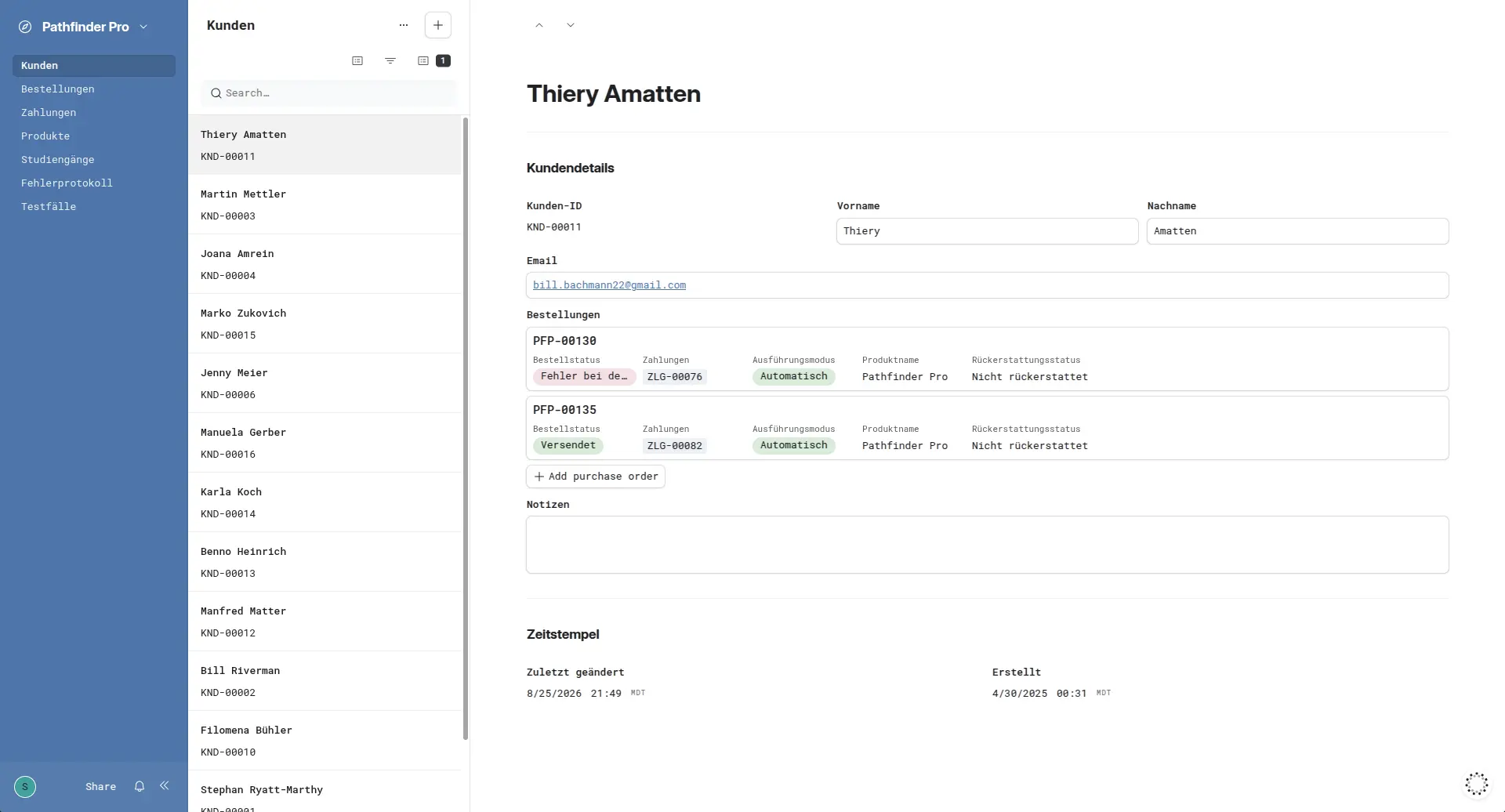1505x812 pixels.
Task: Select Produkte in the sidebar
Action: [94, 136]
